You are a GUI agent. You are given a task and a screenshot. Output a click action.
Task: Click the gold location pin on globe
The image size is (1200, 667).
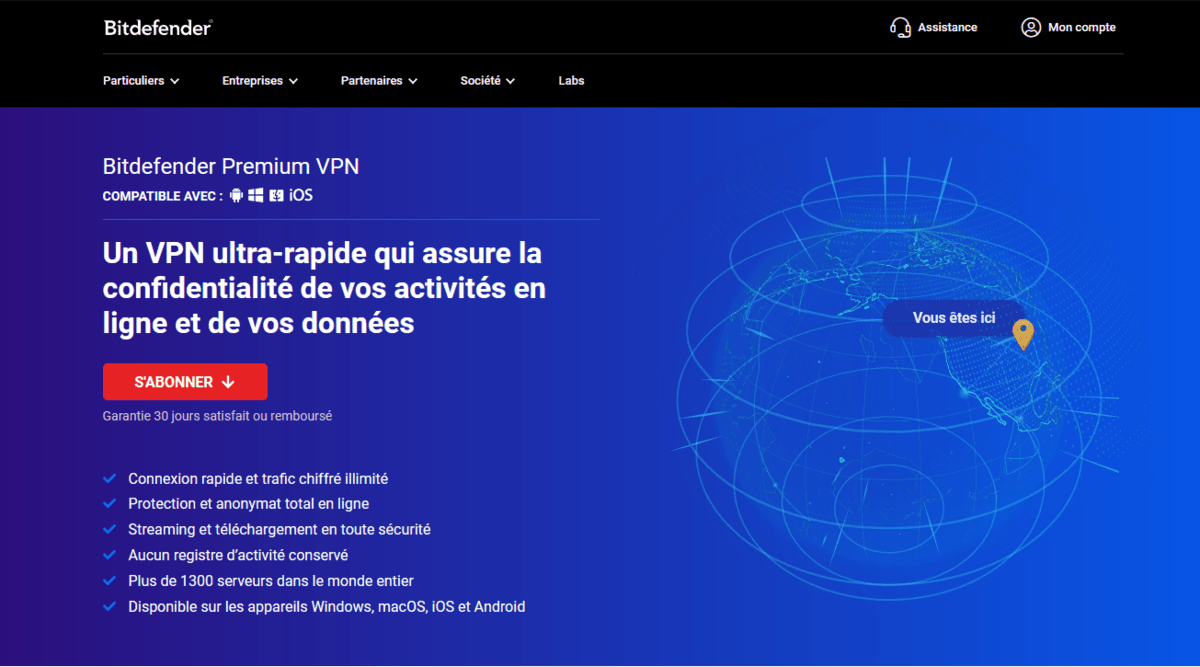pyautogui.click(x=1022, y=335)
